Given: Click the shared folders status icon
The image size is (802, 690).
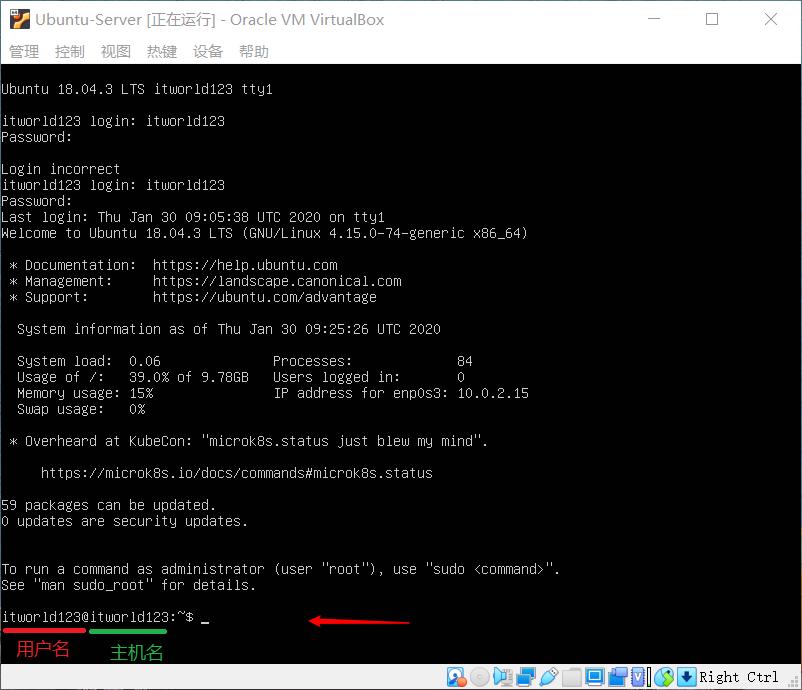Looking at the screenshot, I should [x=569, y=677].
